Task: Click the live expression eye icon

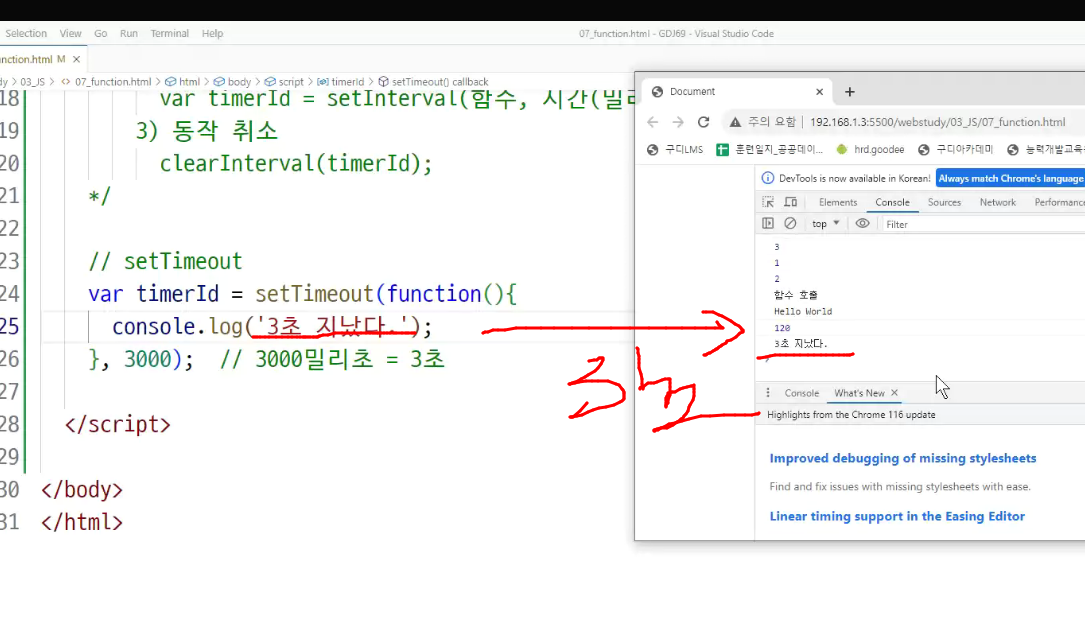Action: click(x=862, y=223)
